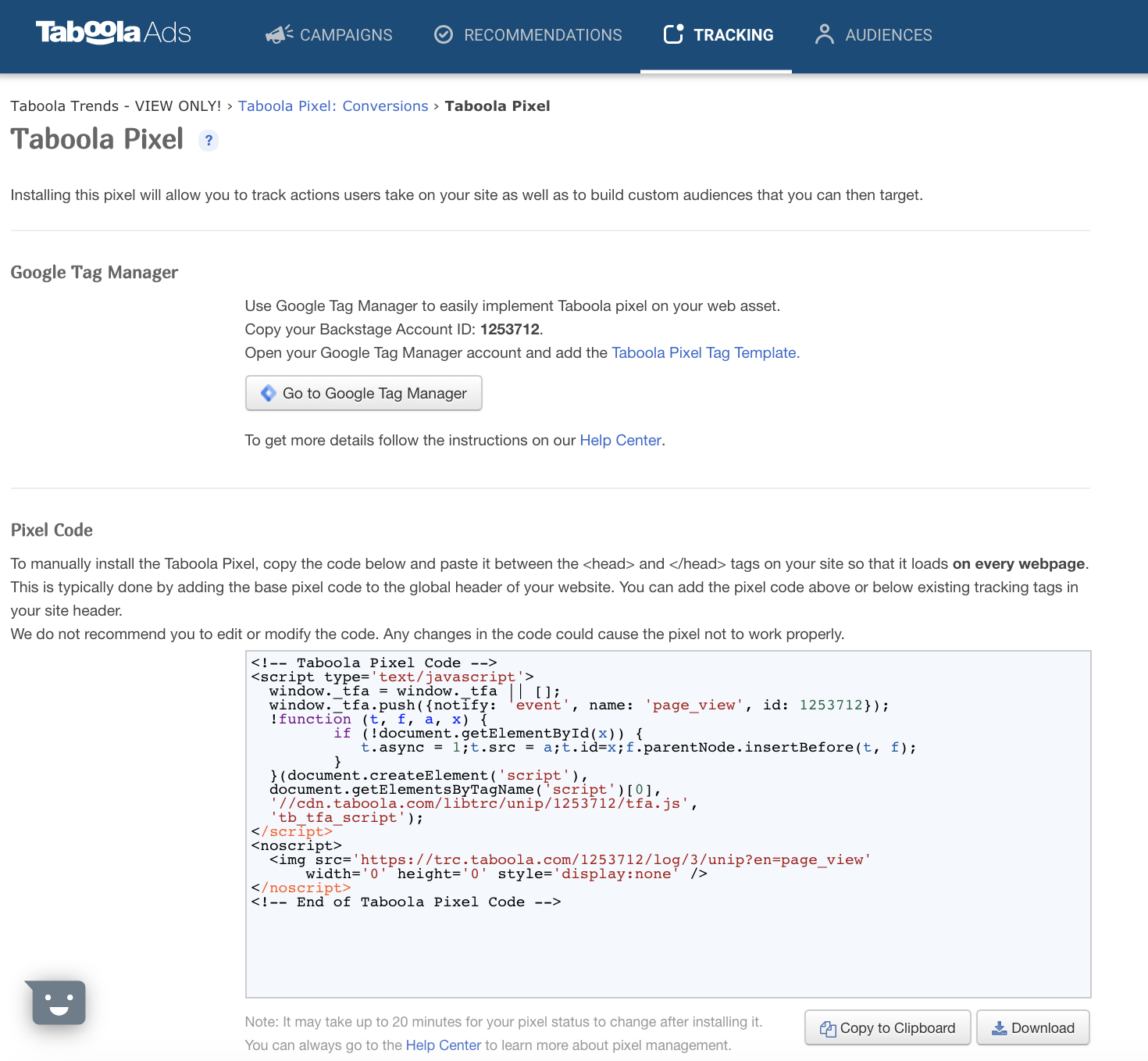This screenshot has width=1148, height=1061.
Task: Click the 'Pixel Code' section heading
Action: (x=52, y=530)
